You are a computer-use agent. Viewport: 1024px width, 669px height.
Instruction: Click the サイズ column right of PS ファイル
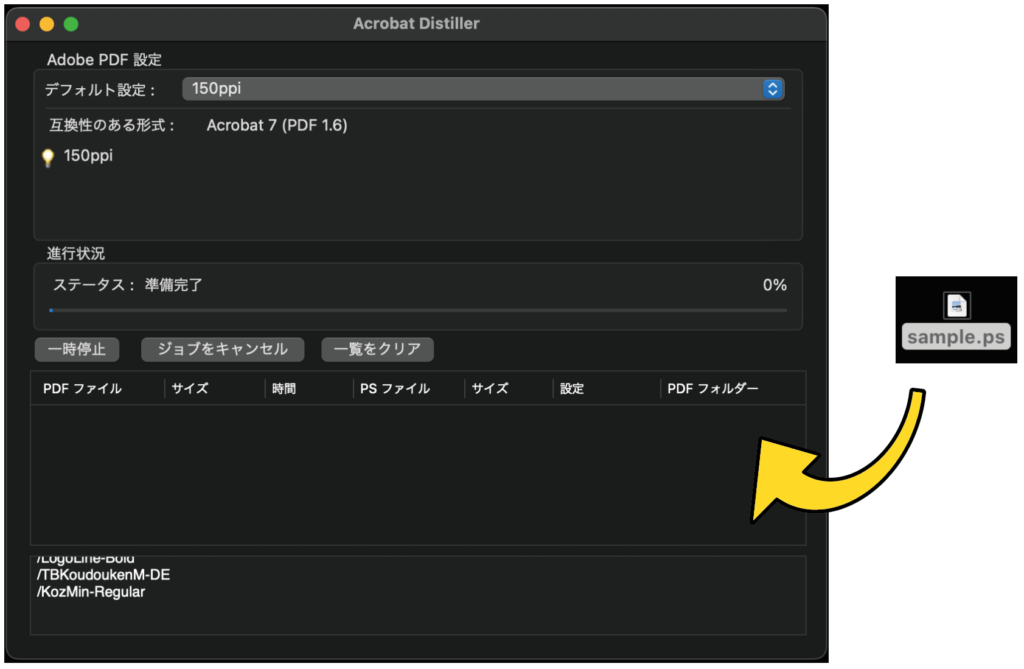490,389
